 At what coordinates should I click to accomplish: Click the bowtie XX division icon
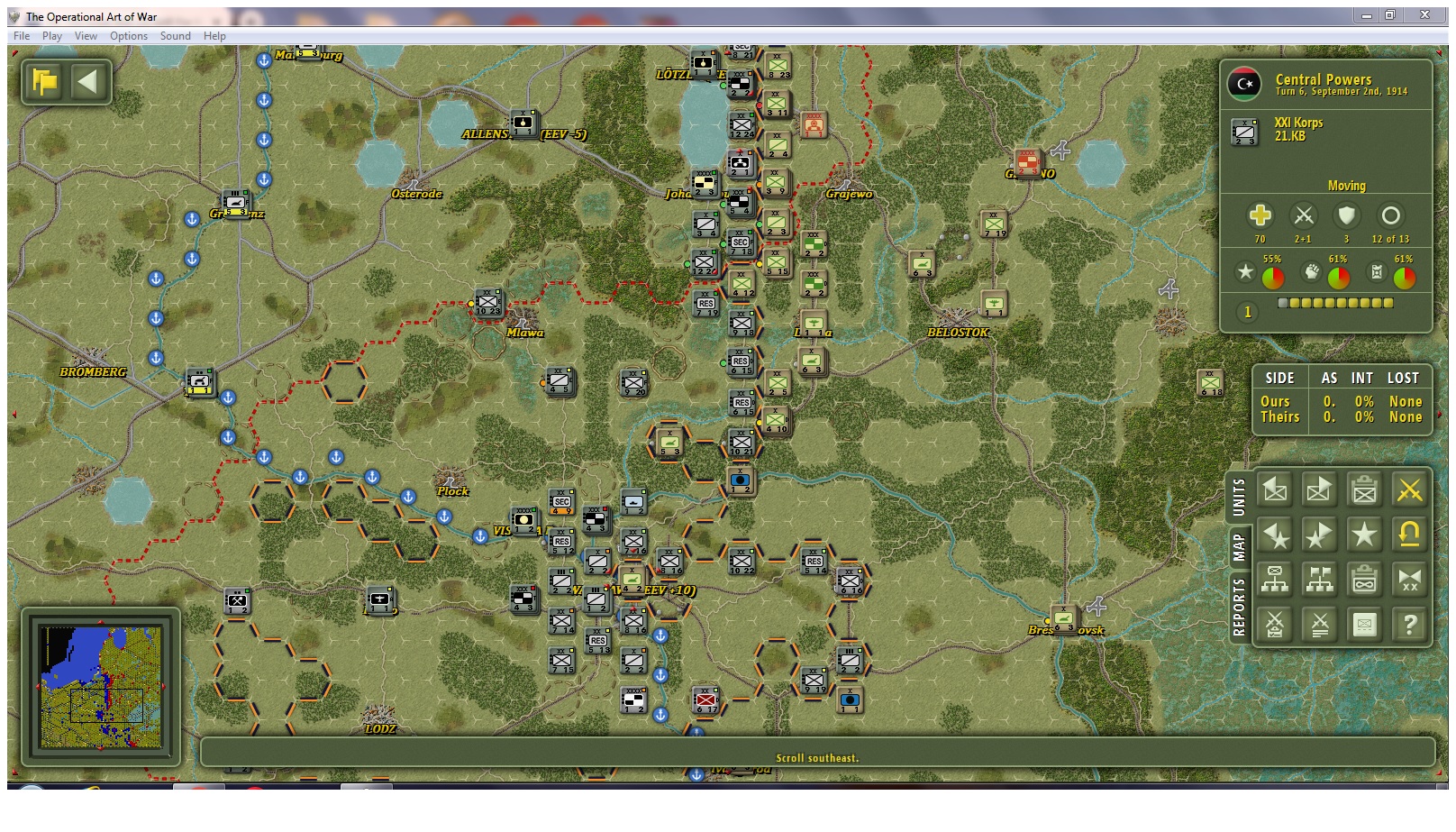coord(1409,580)
